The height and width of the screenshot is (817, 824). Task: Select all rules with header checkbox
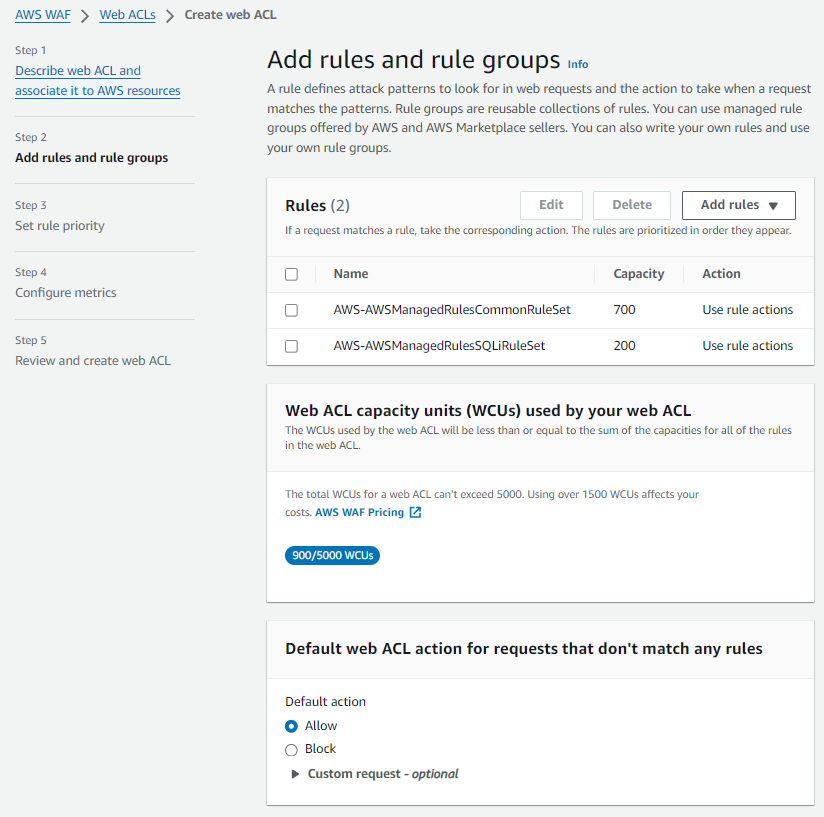291,274
